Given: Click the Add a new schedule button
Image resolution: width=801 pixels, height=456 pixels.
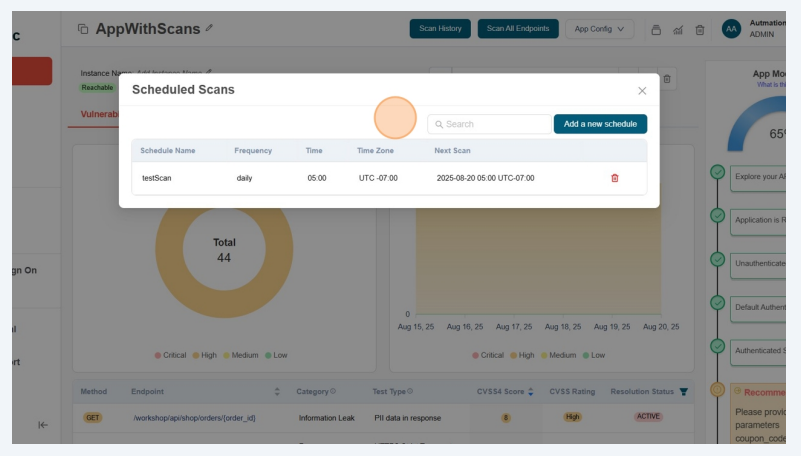Looking at the screenshot, I should [600, 124].
